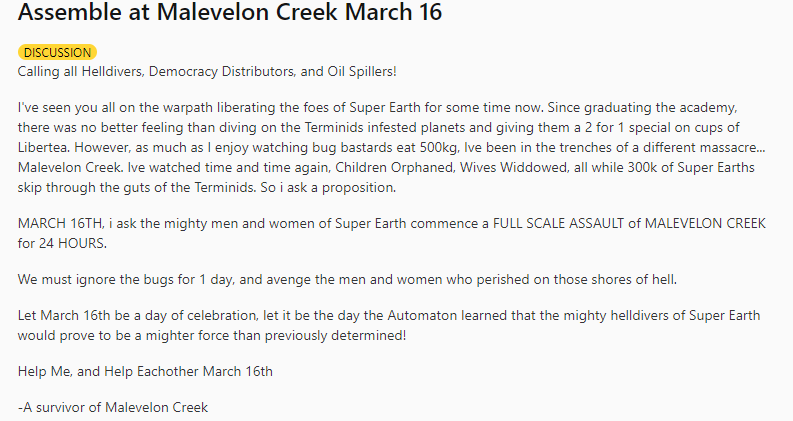Click the "-A survivor of Malevelon Creek" signature
This screenshot has width=793, height=421.
[x=113, y=407]
